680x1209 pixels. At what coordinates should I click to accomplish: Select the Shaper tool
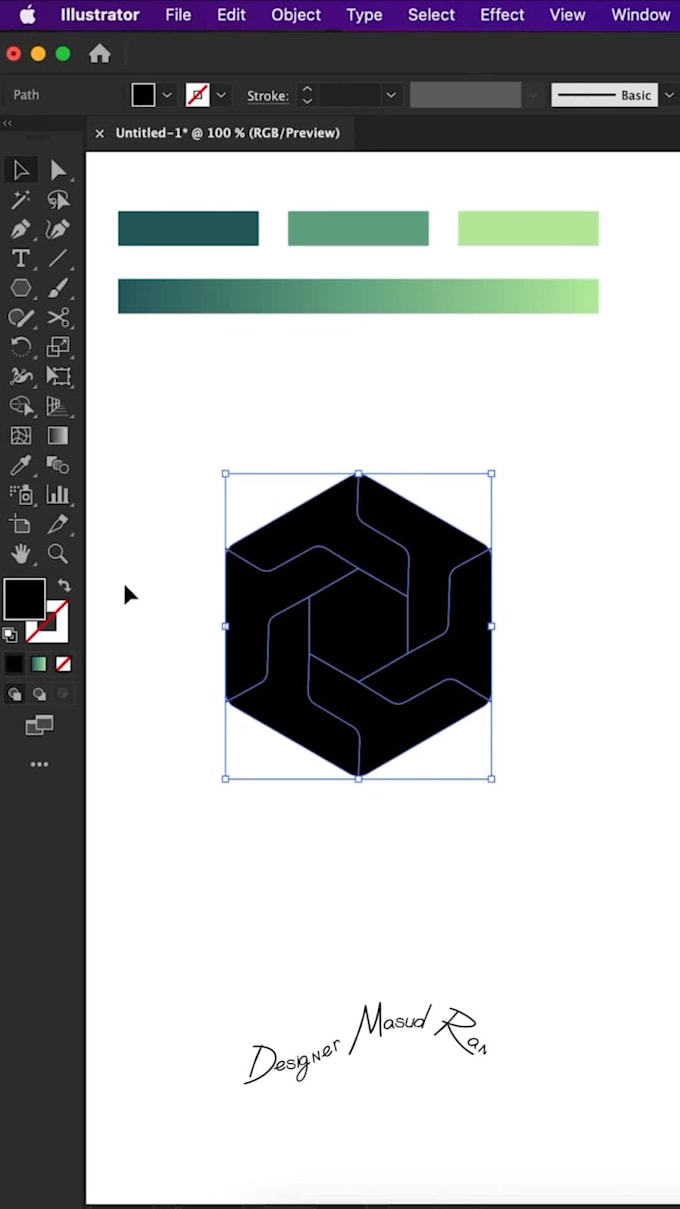pyautogui.click(x=21, y=318)
